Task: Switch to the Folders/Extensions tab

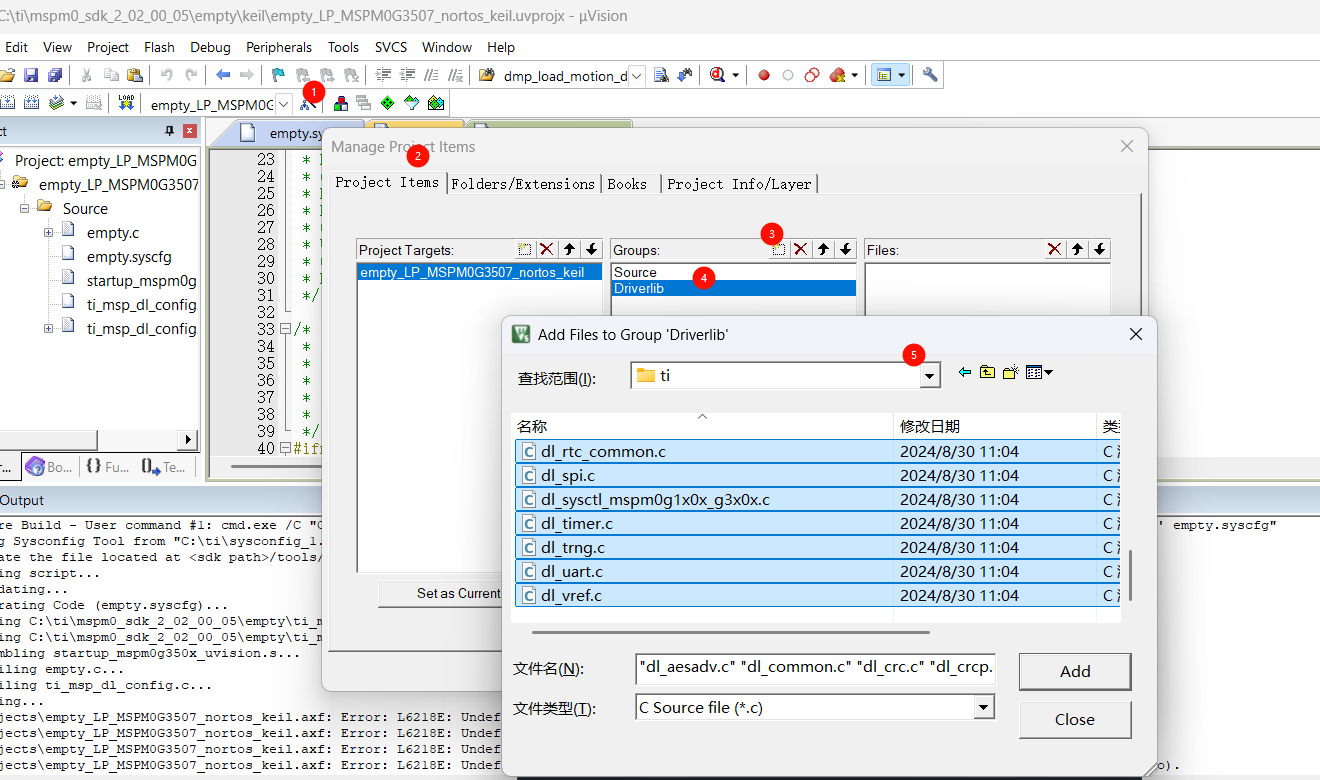Action: (x=522, y=184)
